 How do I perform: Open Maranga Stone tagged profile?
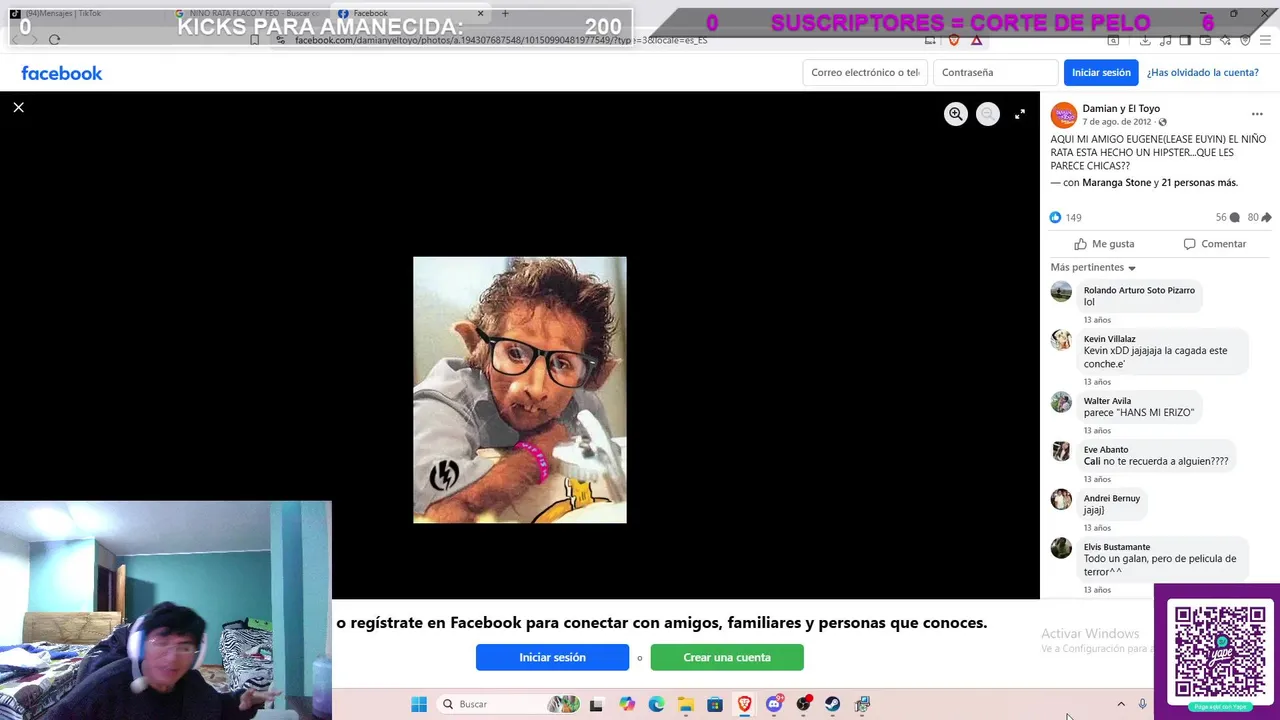point(1117,183)
